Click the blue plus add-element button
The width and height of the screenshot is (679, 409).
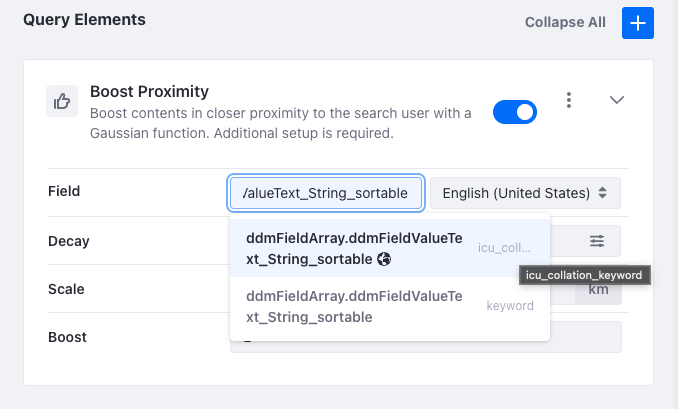[638, 22]
